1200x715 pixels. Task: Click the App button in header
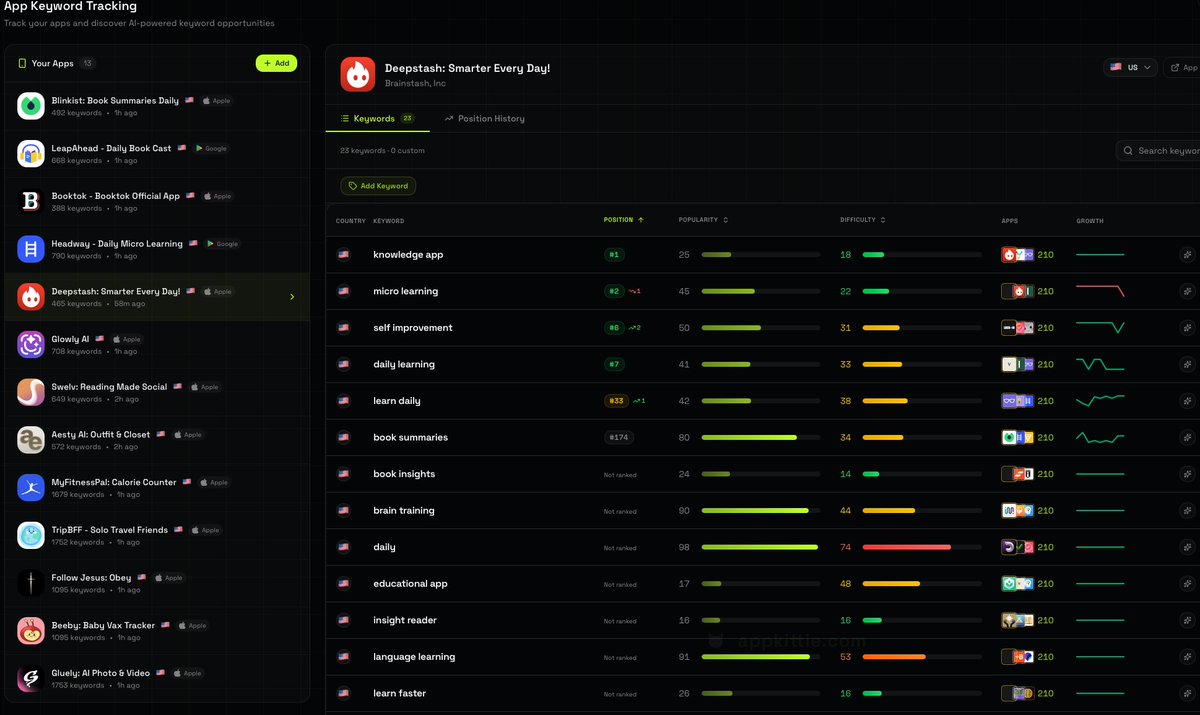[1184, 67]
